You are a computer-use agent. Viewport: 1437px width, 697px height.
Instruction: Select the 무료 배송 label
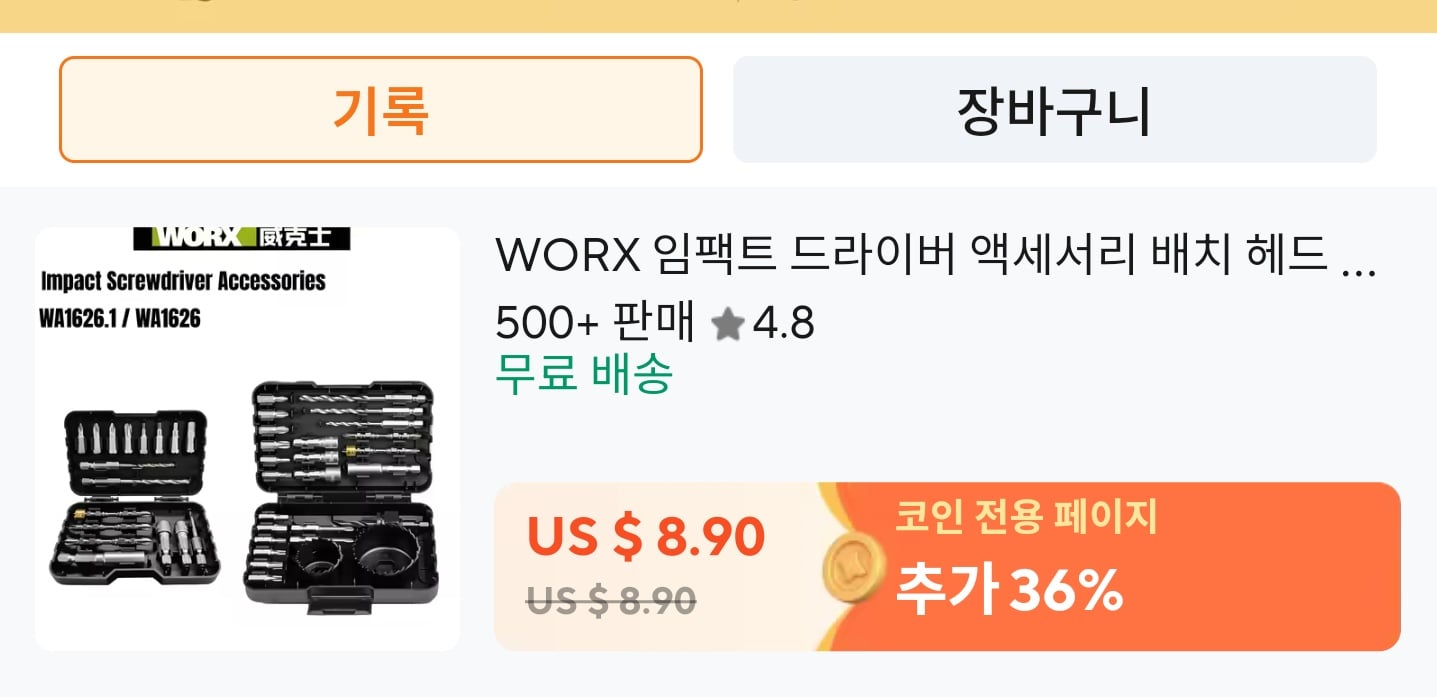[584, 375]
